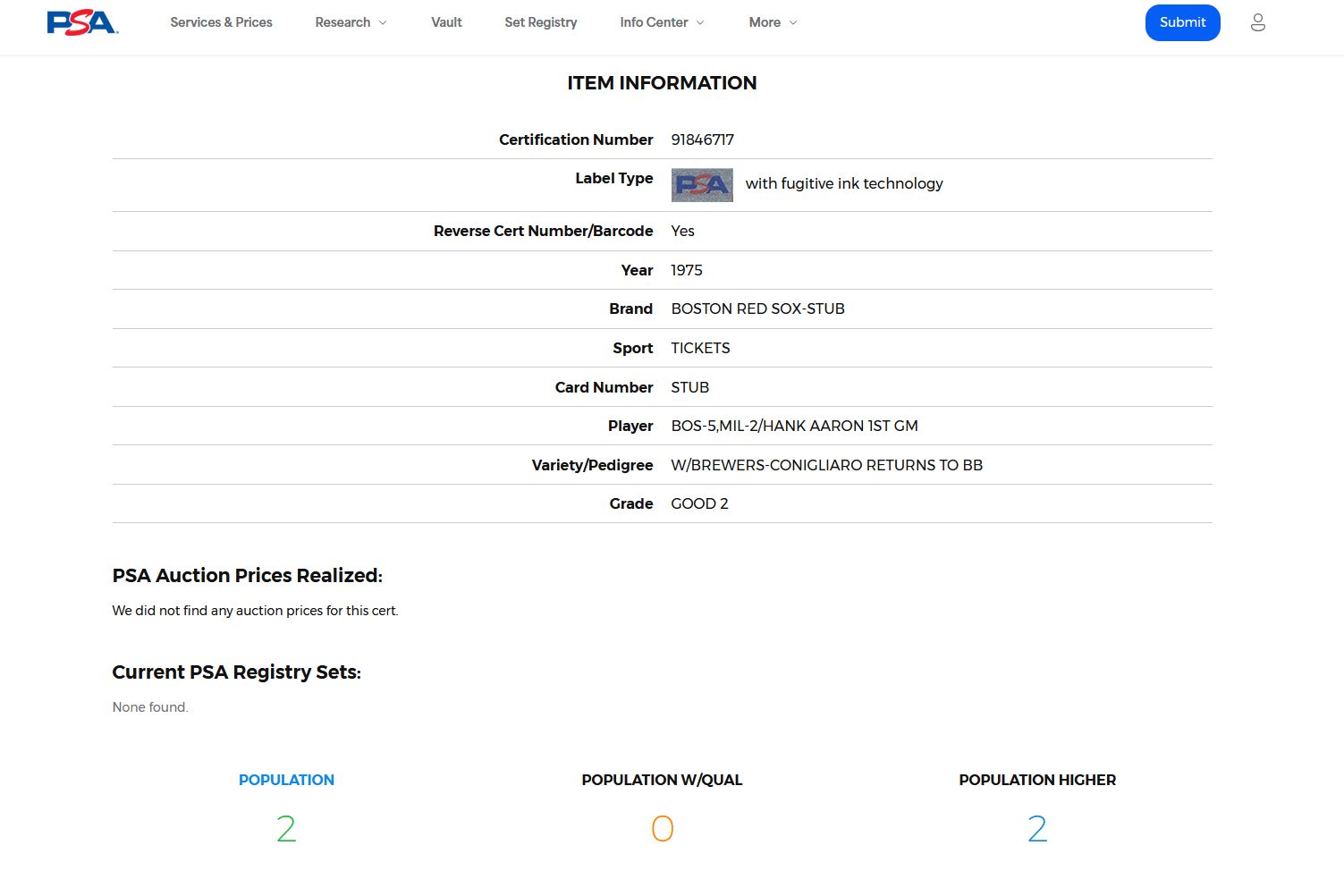Click the GOOD 2 grade value
The height and width of the screenshot is (896, 1344).
pyautogui.click(x=699, y=503)
